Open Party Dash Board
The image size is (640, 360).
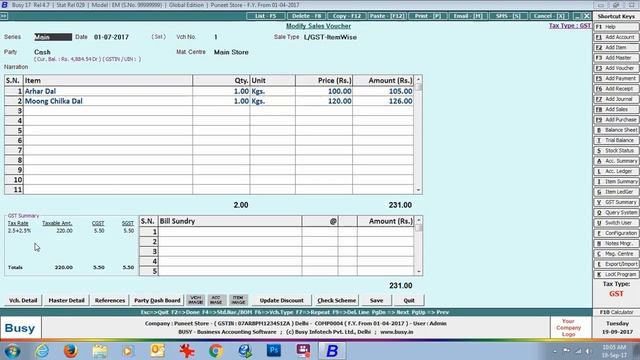click(157, 300)
